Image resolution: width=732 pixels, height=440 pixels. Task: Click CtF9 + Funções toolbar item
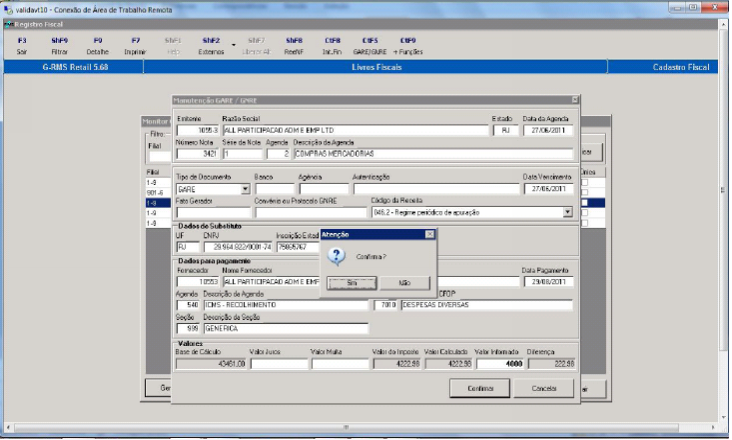[x=408, y=46]
